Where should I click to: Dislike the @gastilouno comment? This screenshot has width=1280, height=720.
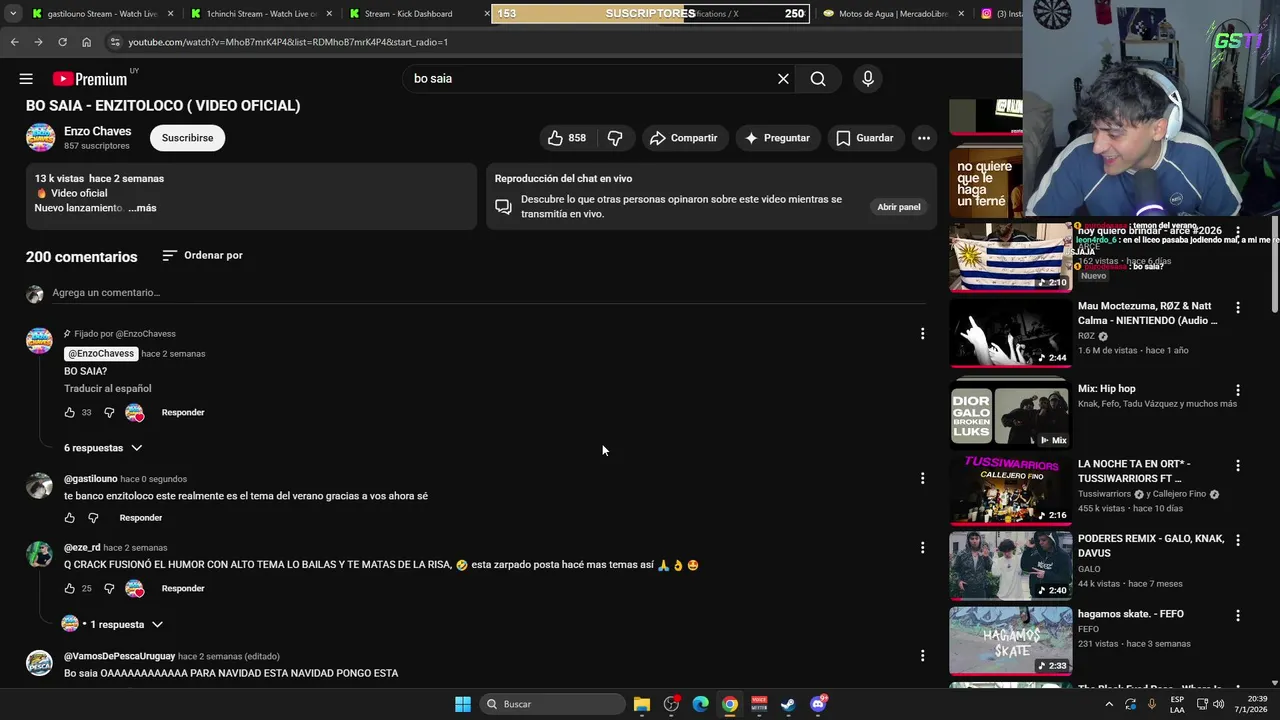93,518
